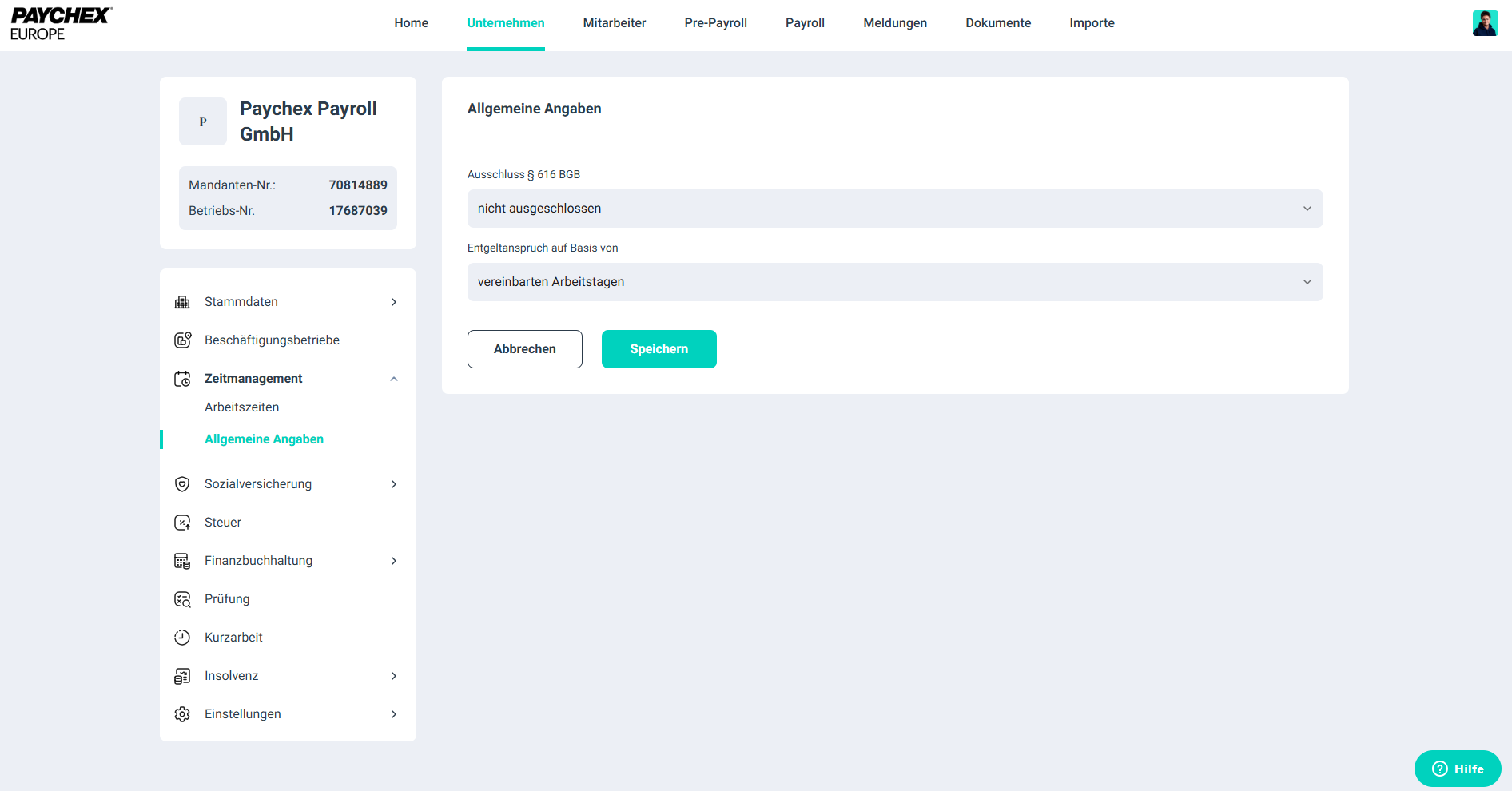The height and width of the screenshot is (791, 1512).
Task: Expand the Insolvenz submenu arrow
Action: point(394,676)
